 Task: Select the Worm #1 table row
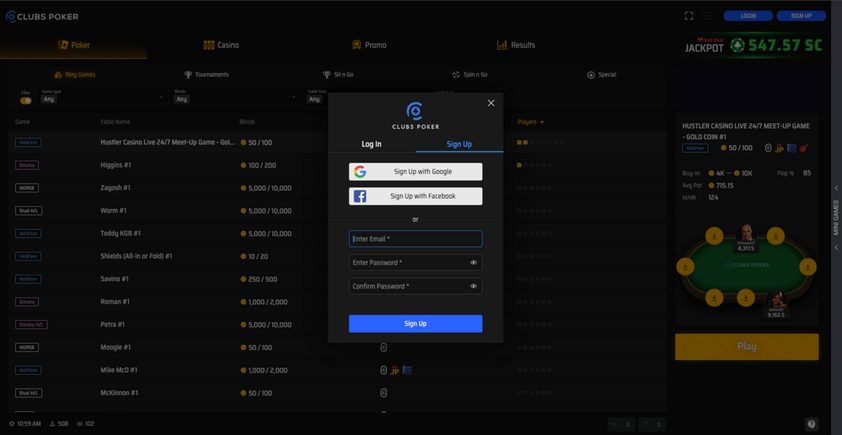[337, 211]
